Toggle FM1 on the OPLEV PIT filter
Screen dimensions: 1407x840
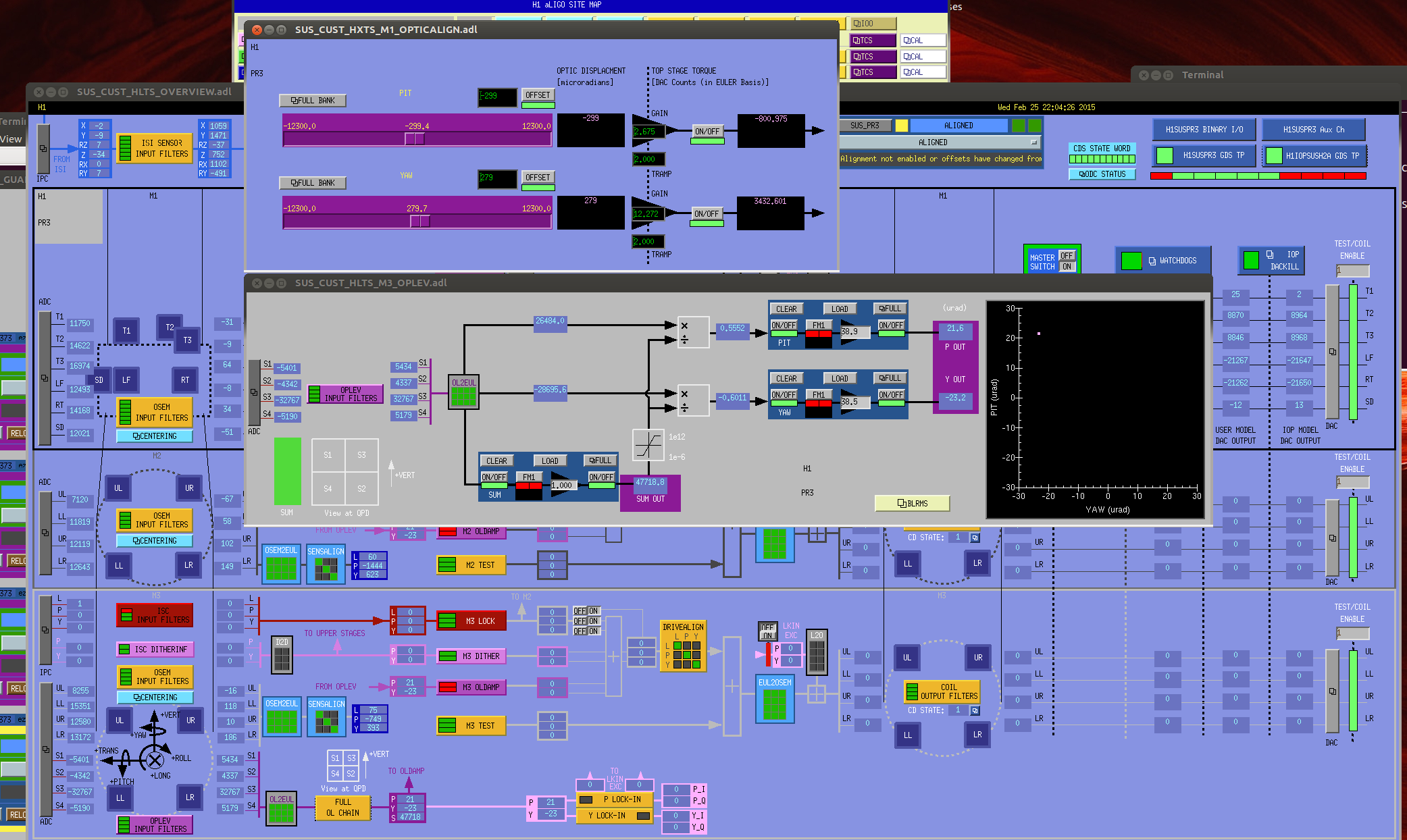pos(818,325)
